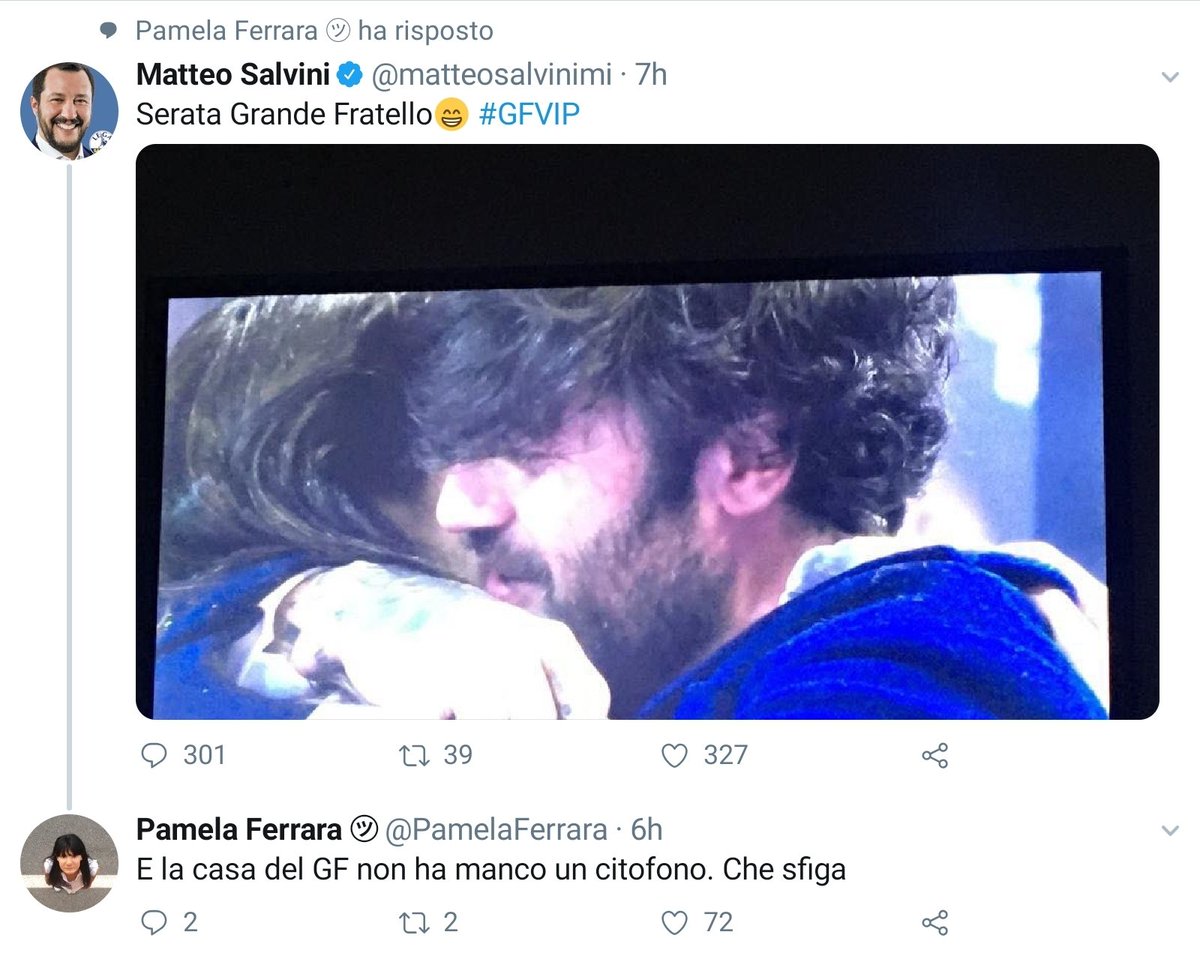The image size is (1200, 953).
Task: Open the 6h timestamp on Pamela's reply
Action: 646,830
